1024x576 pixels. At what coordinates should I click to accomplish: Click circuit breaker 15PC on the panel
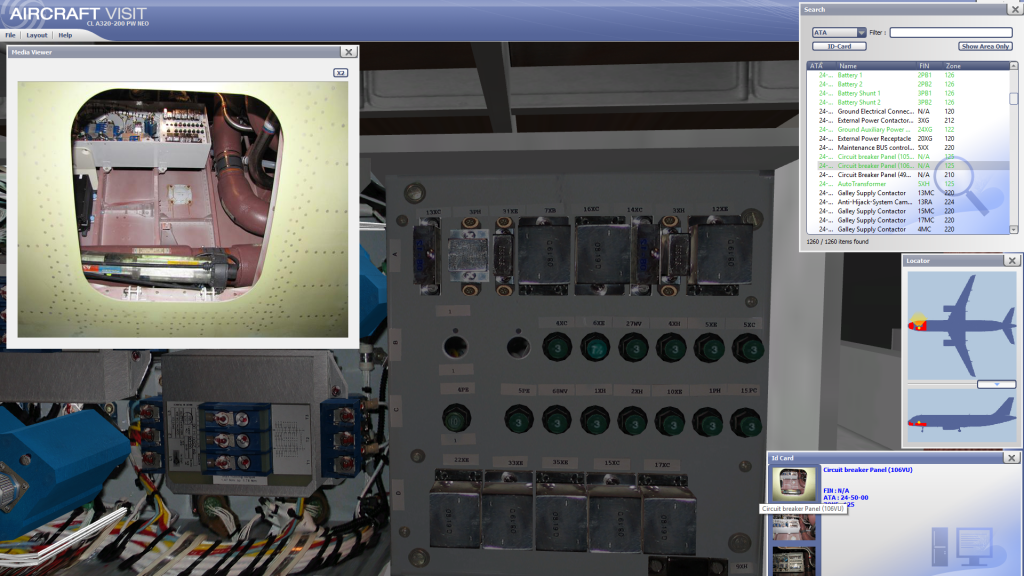click(746, 424)
